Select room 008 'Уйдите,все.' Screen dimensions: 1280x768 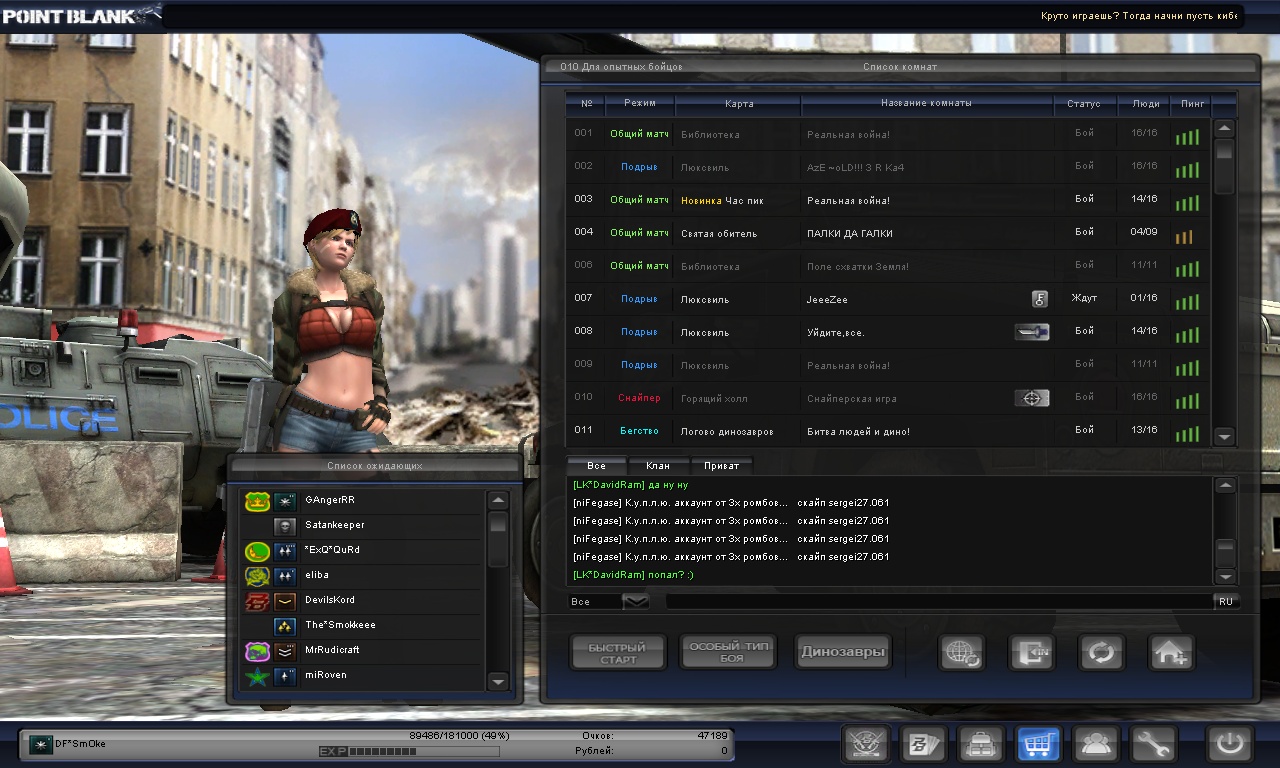point(888,332)
